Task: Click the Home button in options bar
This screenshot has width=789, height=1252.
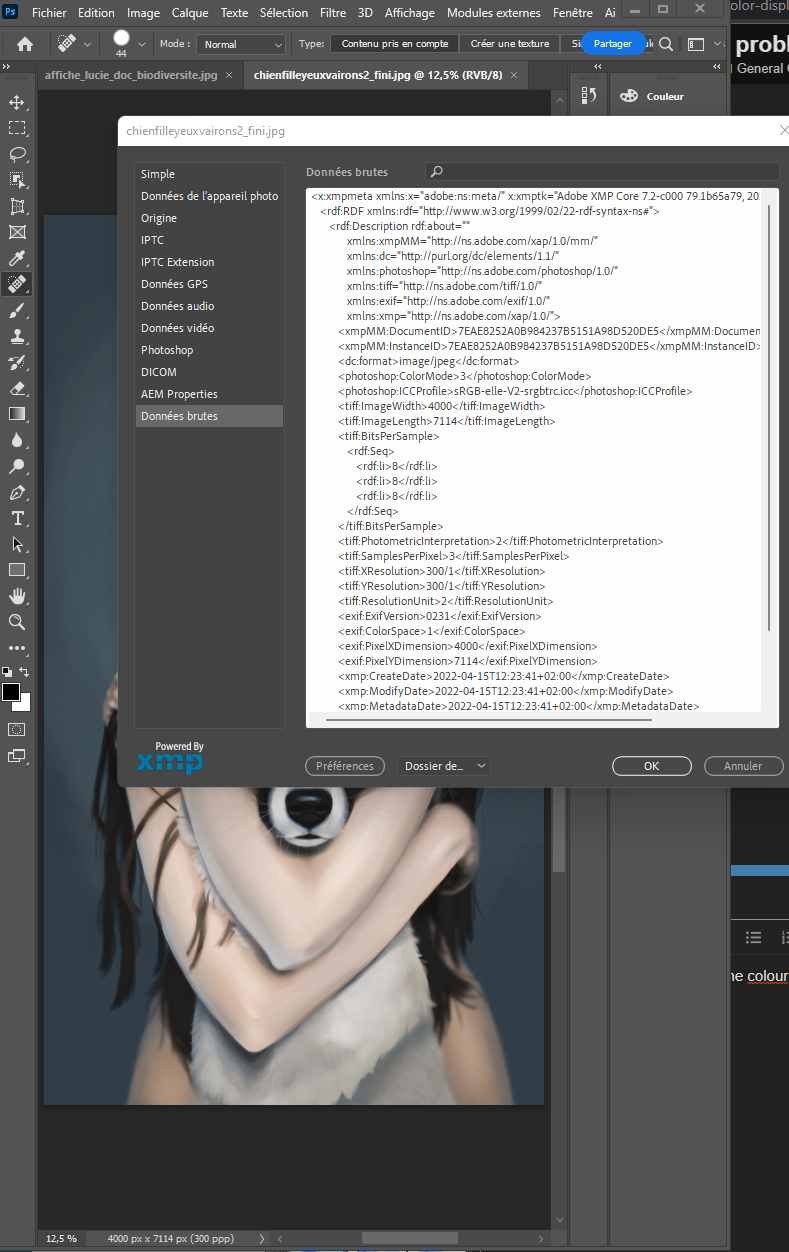Action: click(25, 44)
